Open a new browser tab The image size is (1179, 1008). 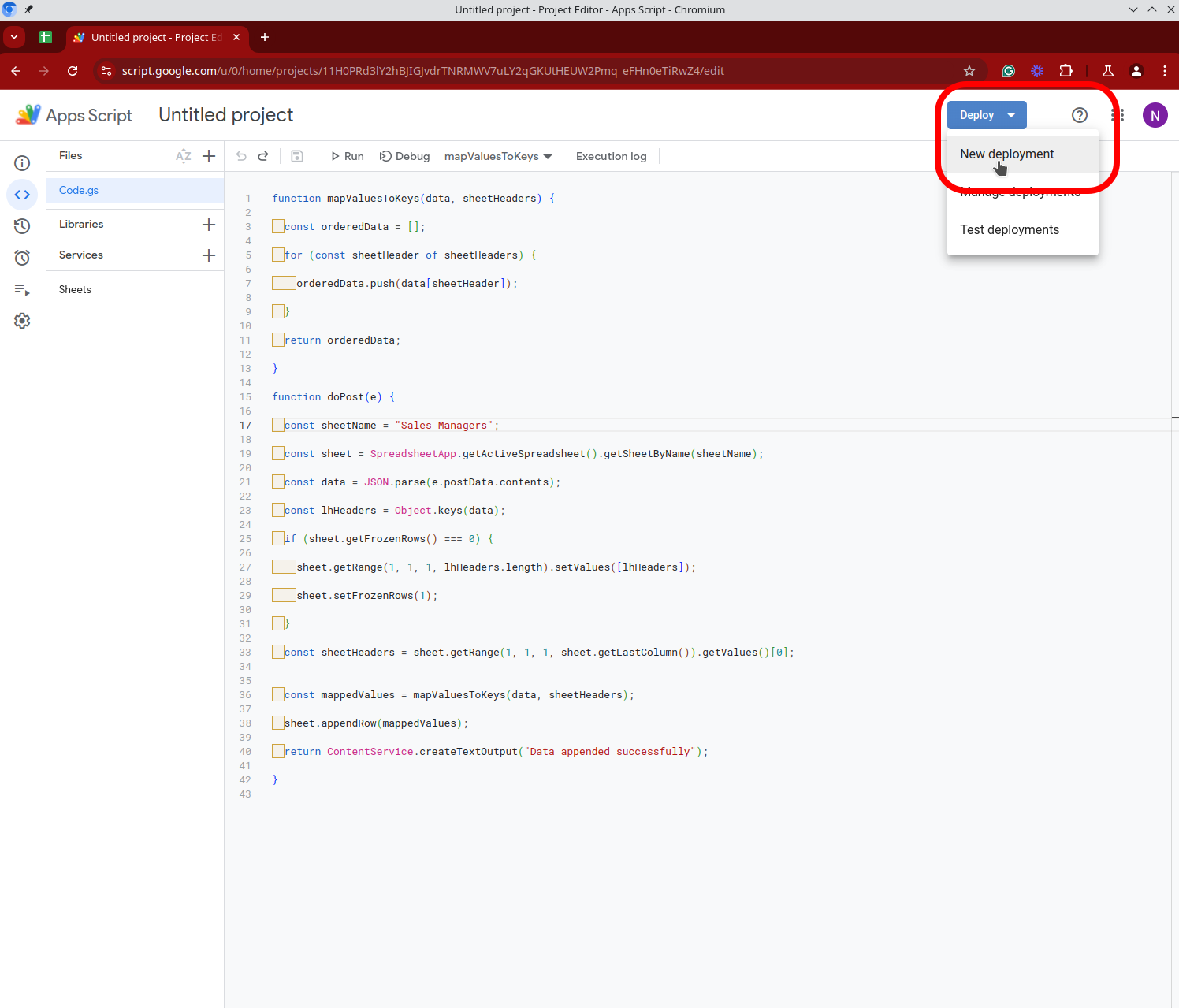click(x=265, y=37)
